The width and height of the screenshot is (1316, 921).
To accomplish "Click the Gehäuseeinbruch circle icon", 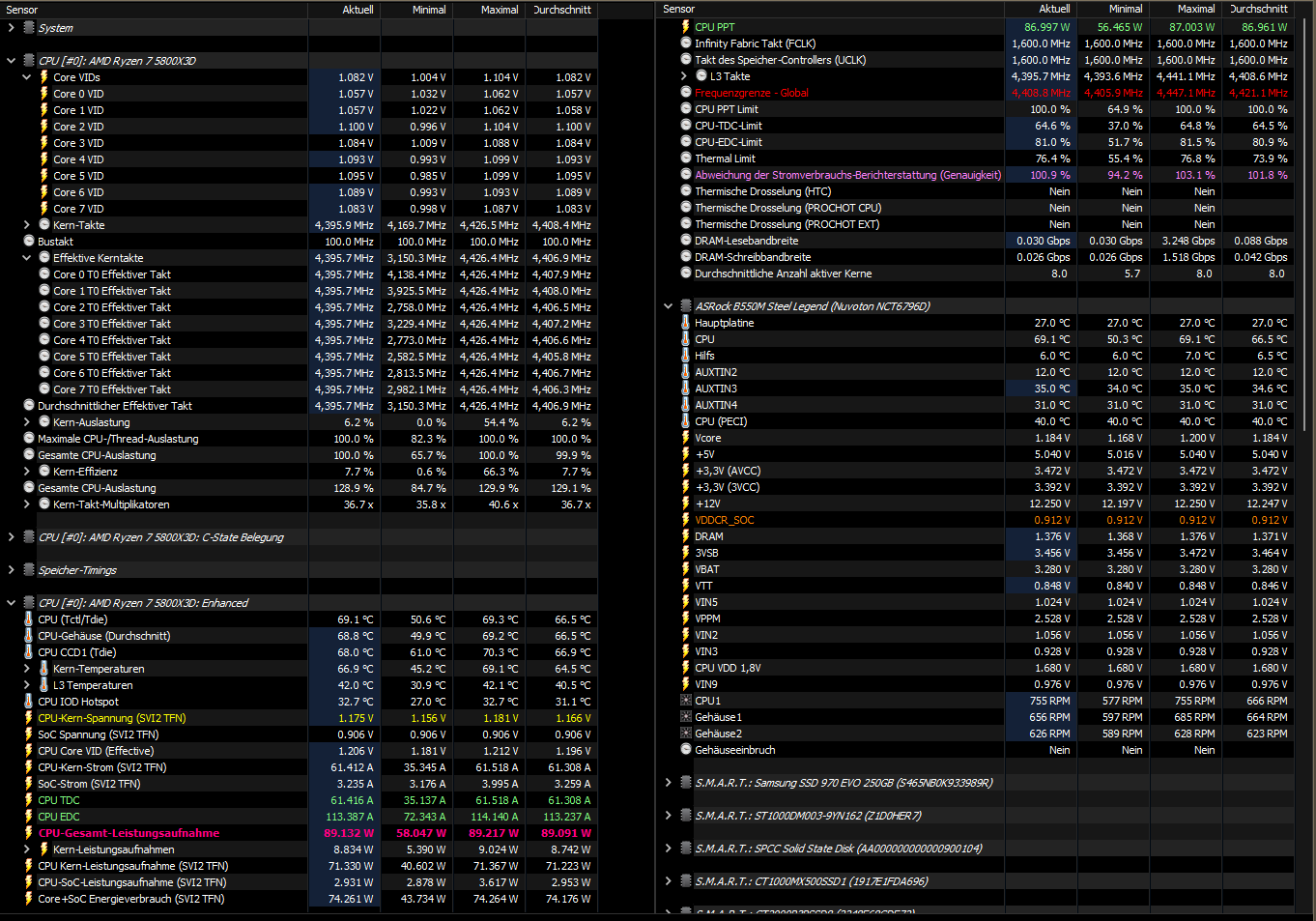I will point(686,750).
